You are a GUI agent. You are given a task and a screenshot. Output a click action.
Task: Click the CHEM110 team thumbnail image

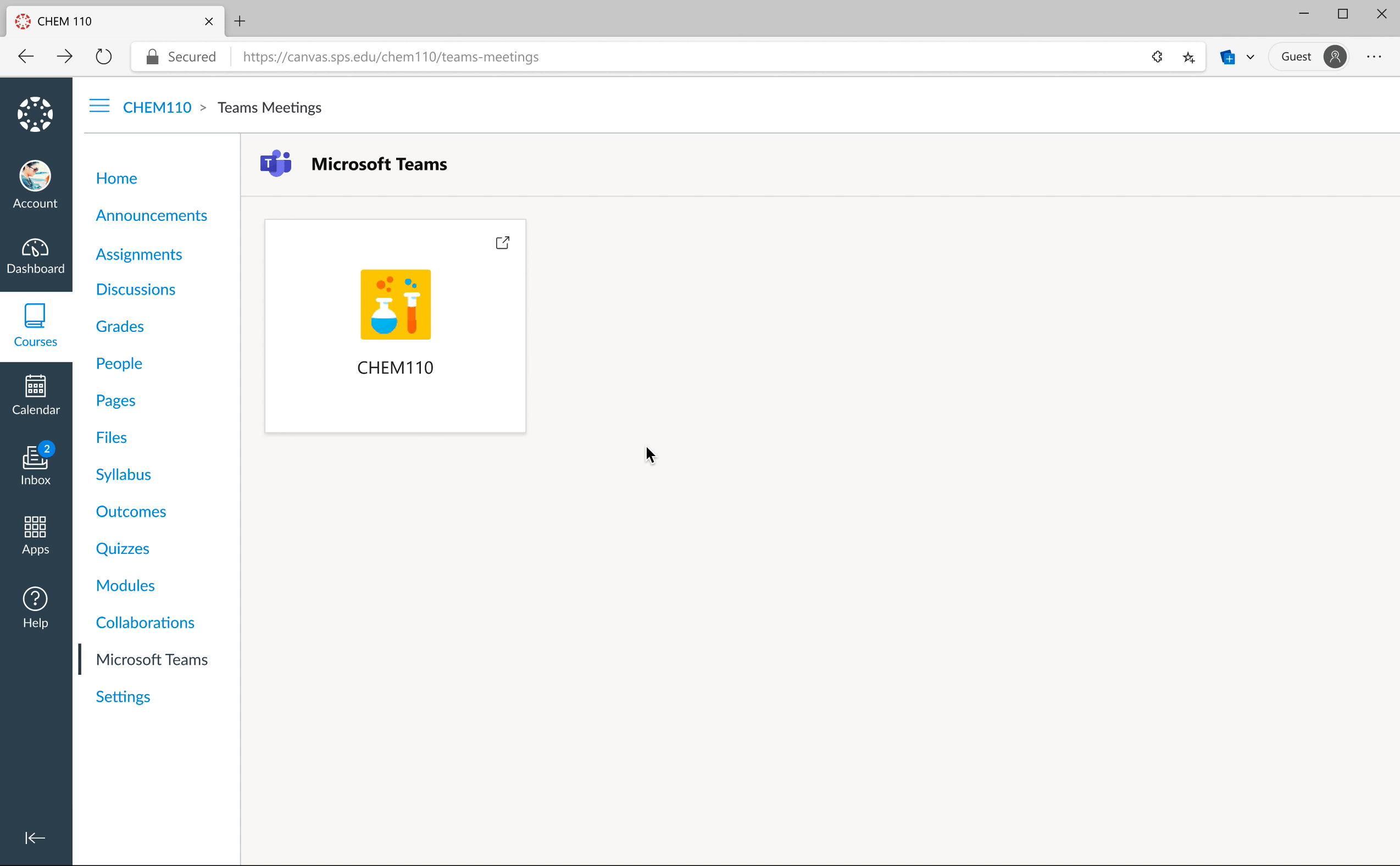[395, 305]
